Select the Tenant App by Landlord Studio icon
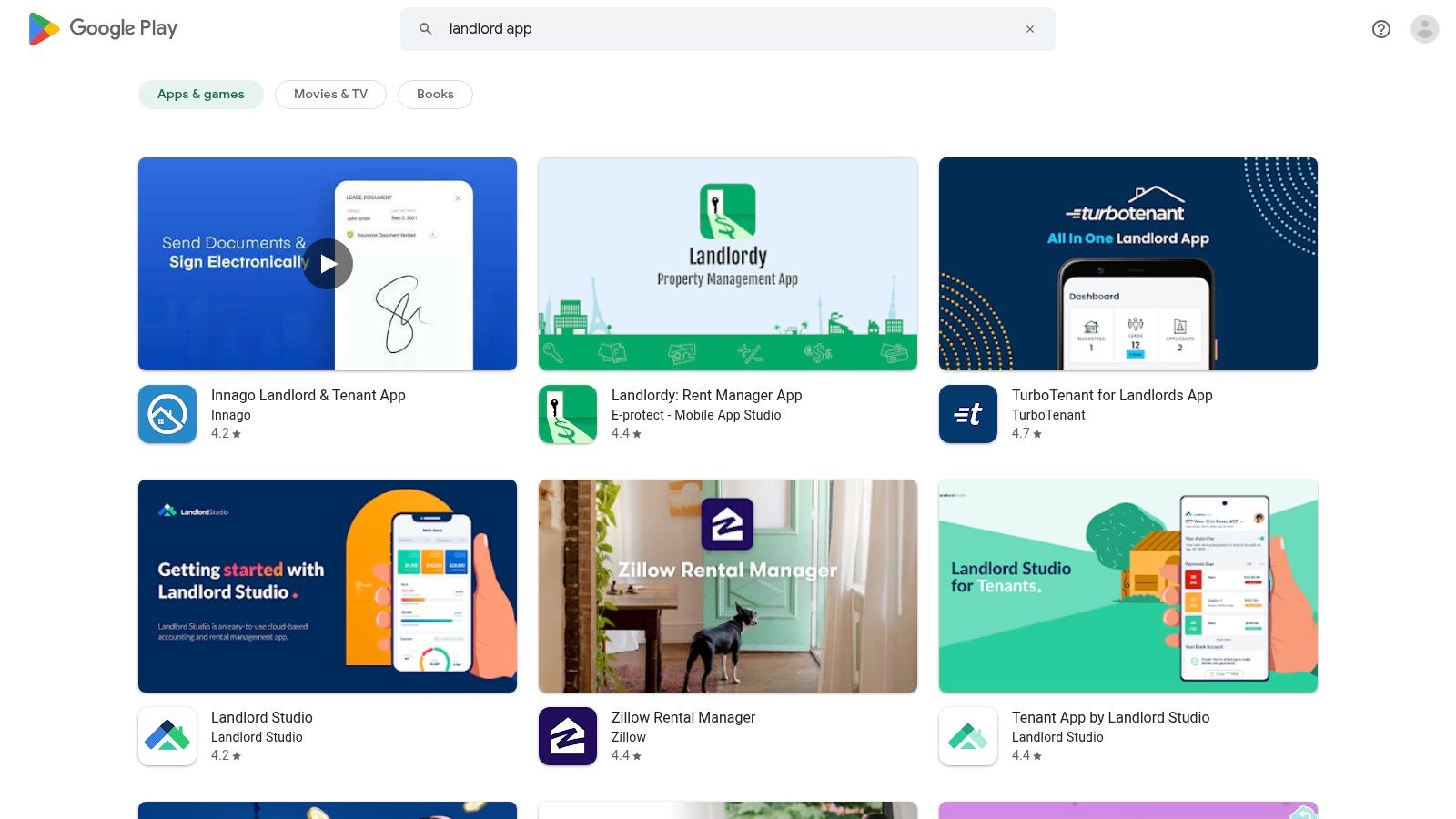Screen dimensions: 1456x819 pos(967,736)
